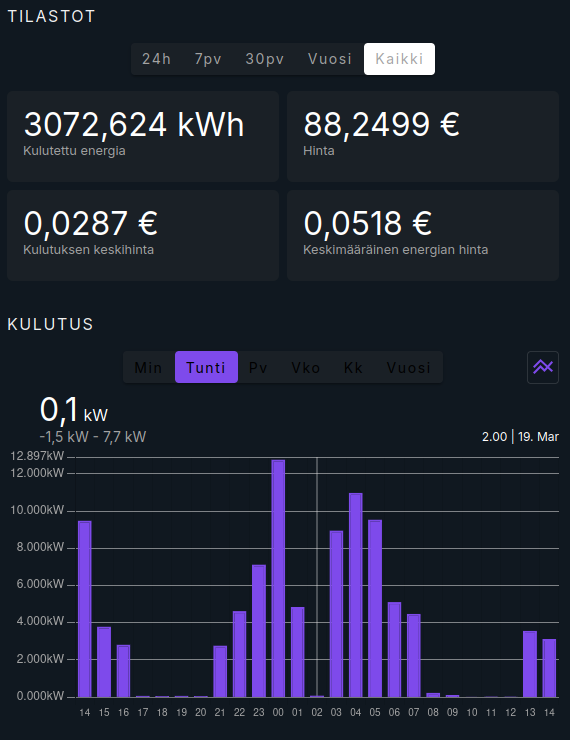Select Vuosi in the statistics range
Viewport: 570px width, 740px height.
[x=330, y=59]
